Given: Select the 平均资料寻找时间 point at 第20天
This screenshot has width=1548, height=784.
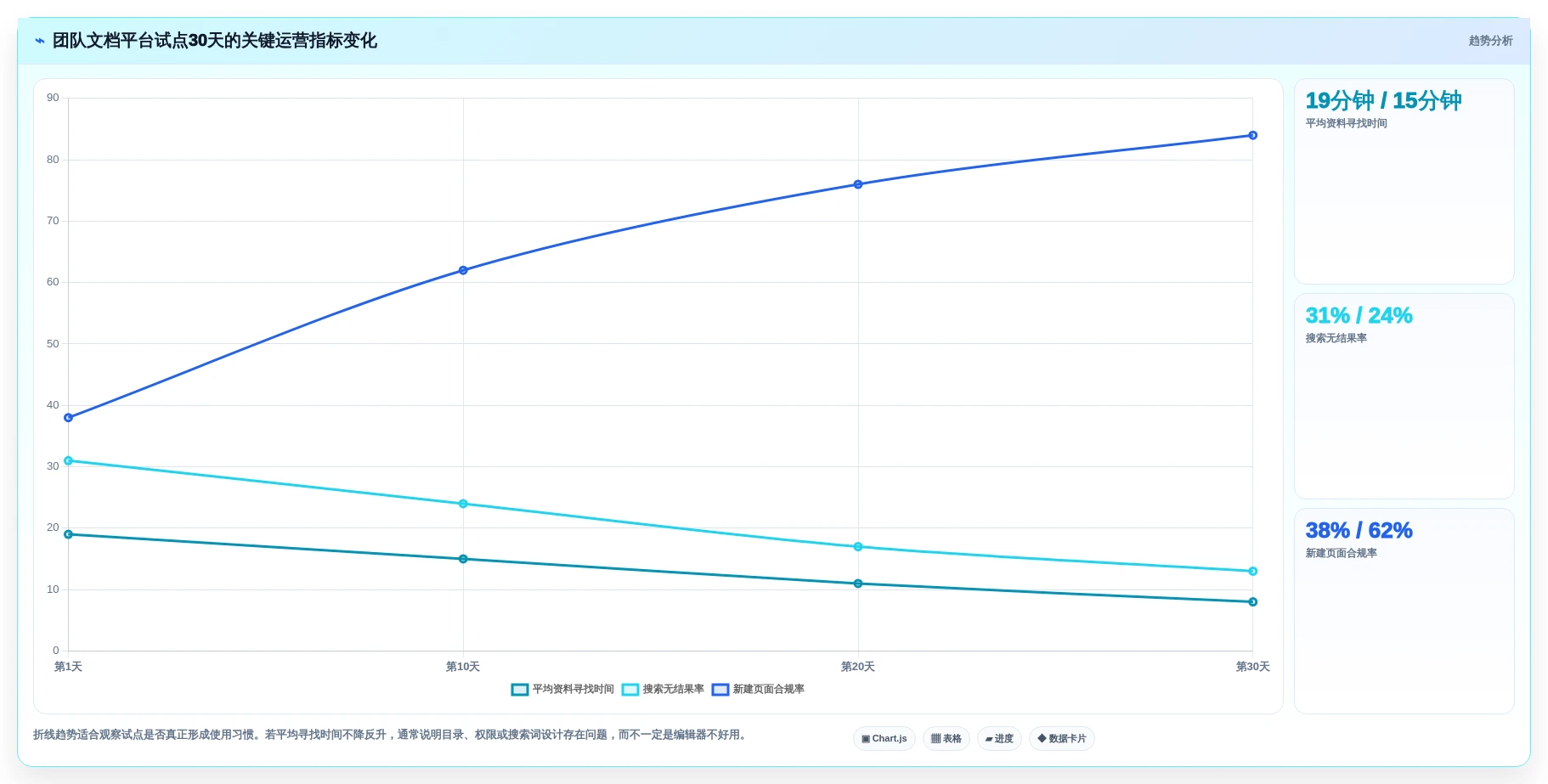Looking at the screenshot, I should [858, 584].
